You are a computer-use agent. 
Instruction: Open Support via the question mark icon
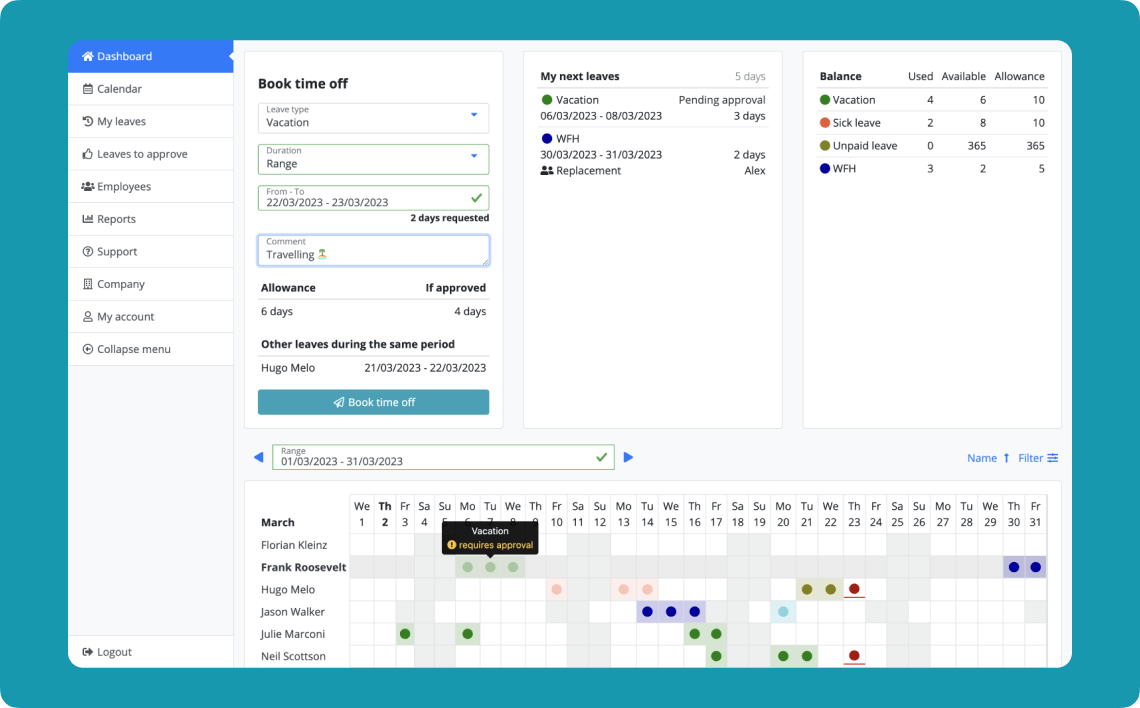pos(88,251)
